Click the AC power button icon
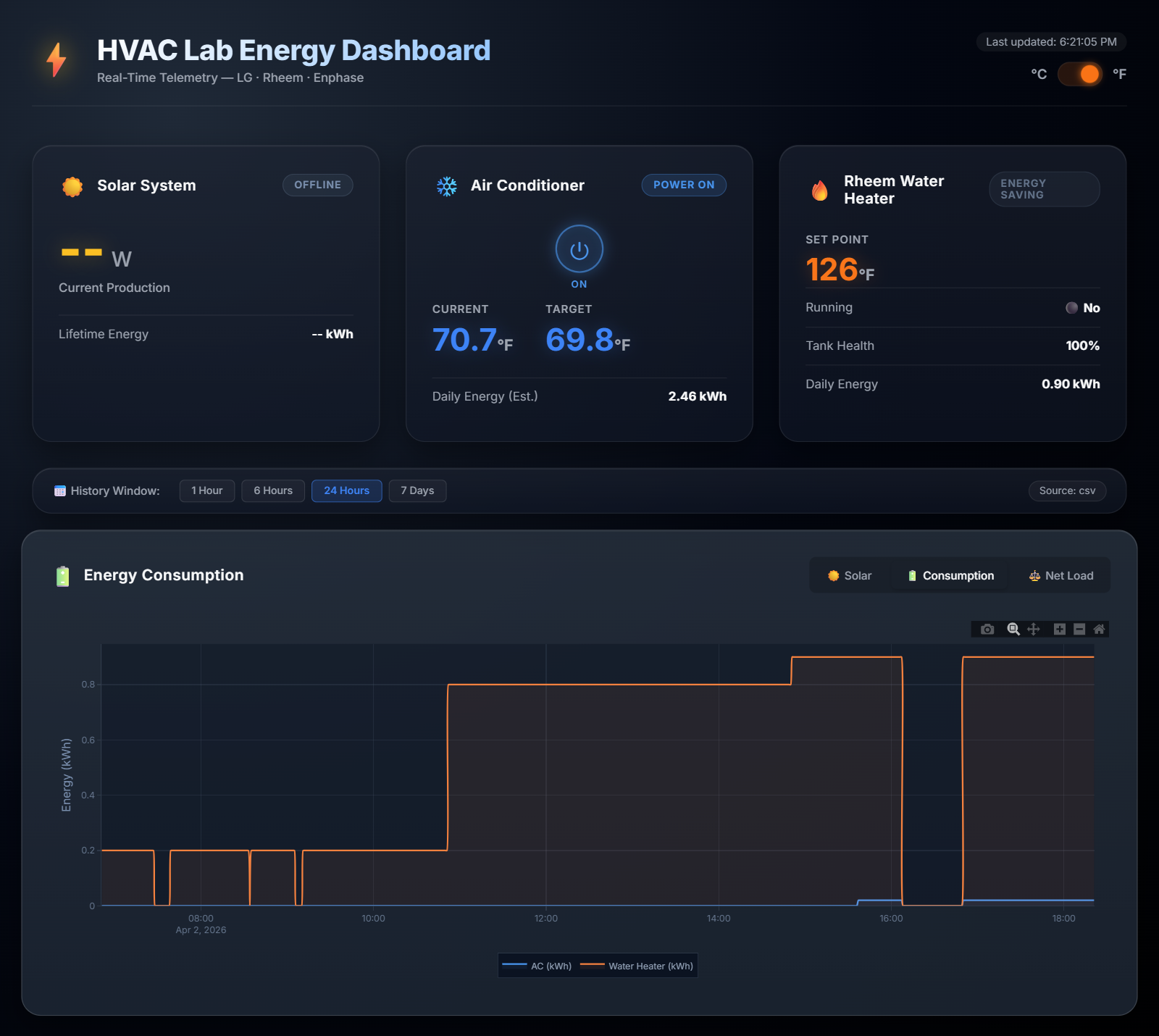 pyautogui.click(x=579, y=249)
